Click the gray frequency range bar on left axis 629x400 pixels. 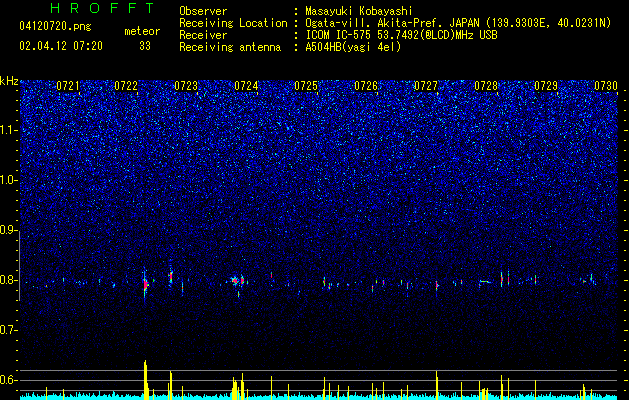(19, 268)
